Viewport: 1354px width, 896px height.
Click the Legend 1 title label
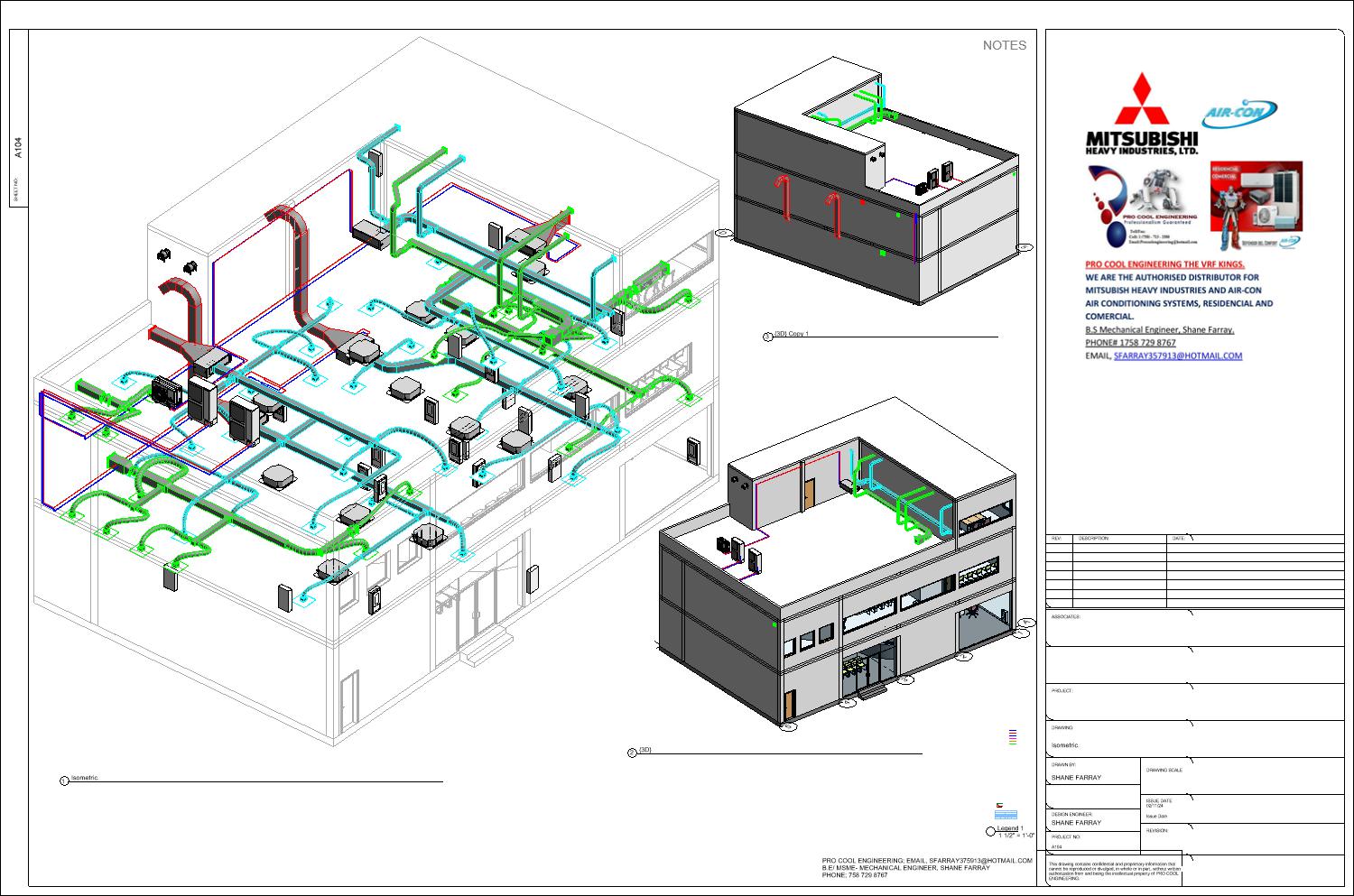pos(1010,828)
